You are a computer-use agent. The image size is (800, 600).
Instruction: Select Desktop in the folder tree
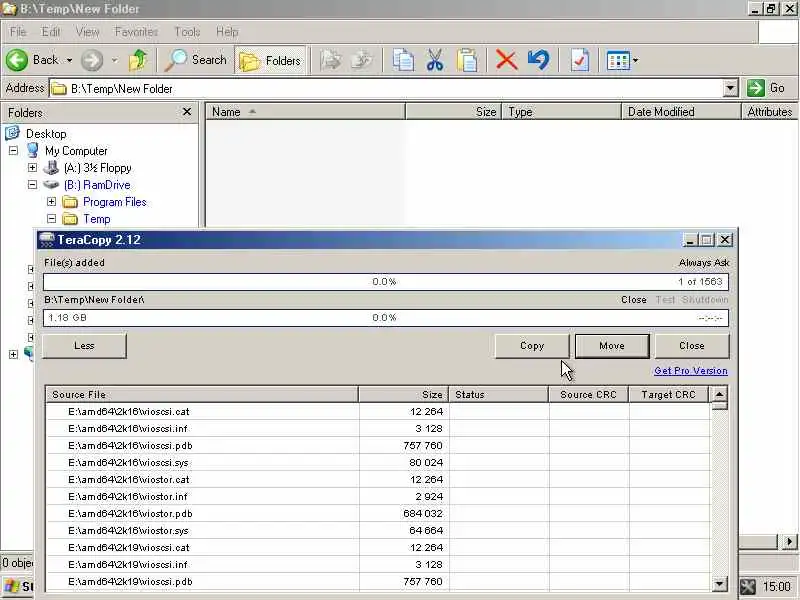pyautogui.click(x=46, y=134)
